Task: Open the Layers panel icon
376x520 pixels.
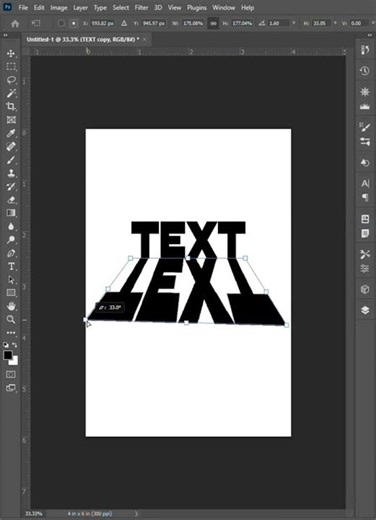Action: (365, 310)
